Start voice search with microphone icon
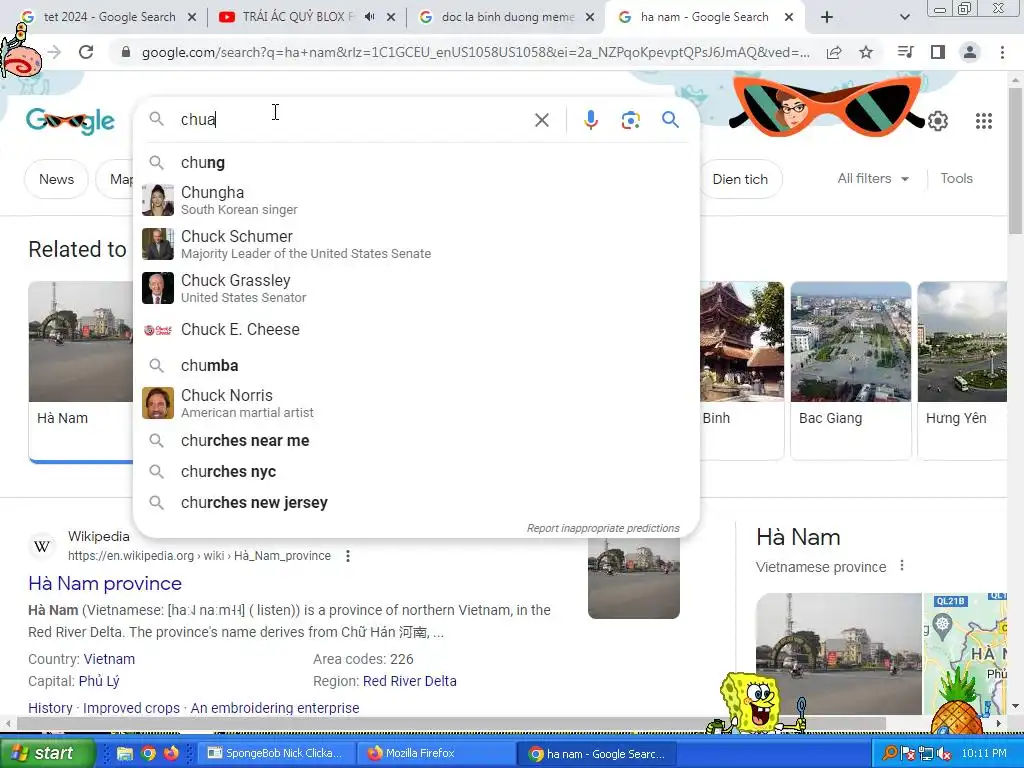The width and height of the screenshot is (1024, 768). coord(590,120)
